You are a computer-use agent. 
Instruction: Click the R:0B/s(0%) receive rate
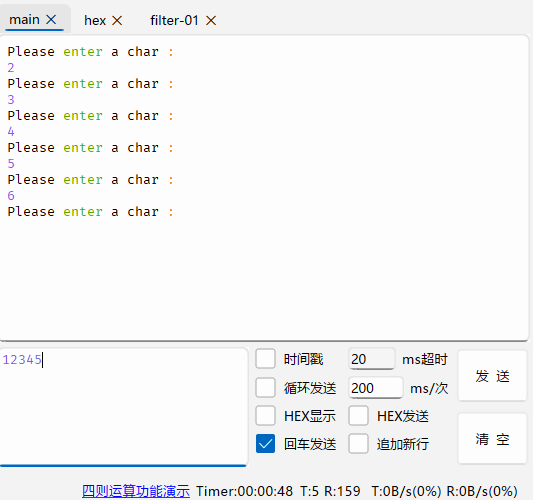pyautogui.click(x=482, y=491)
